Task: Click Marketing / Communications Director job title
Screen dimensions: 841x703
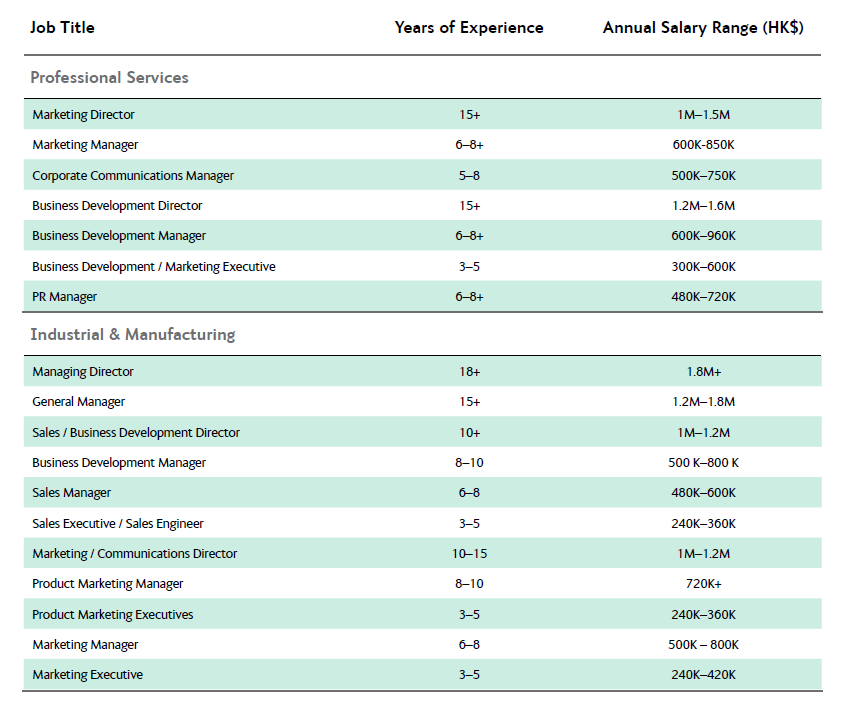Action: pos(135,553)
